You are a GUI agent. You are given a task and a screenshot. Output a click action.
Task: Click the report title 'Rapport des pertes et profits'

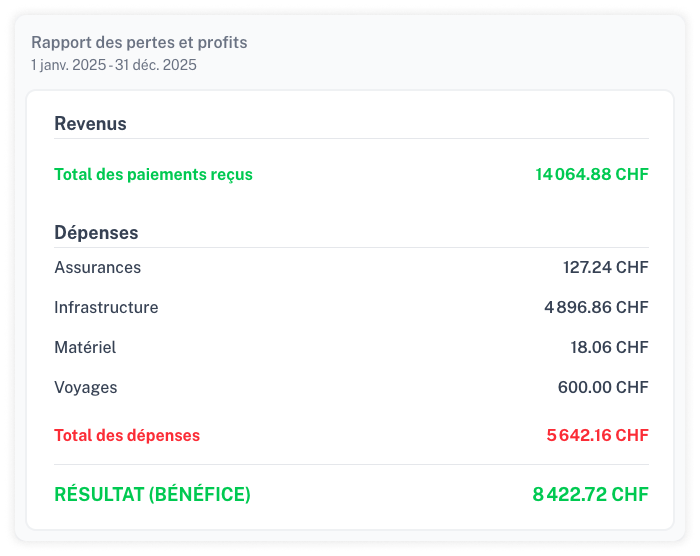pyautogui.click(x=139, y=42)
